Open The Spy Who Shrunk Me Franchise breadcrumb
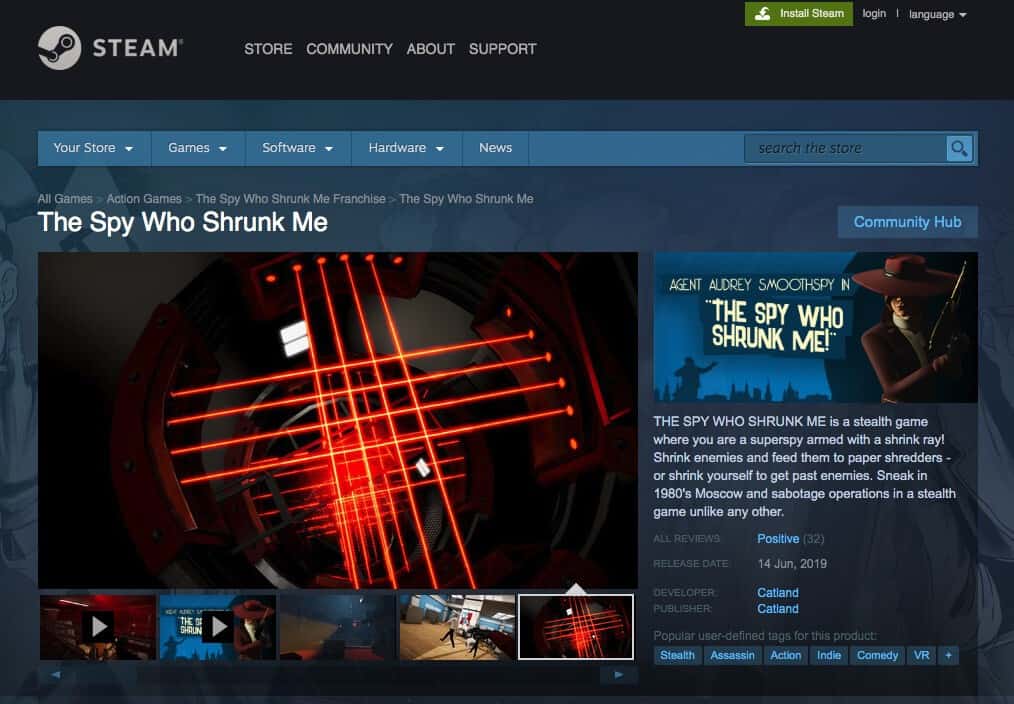The width and height of the screenshot is (1014, 704). [x=290, y=199]
